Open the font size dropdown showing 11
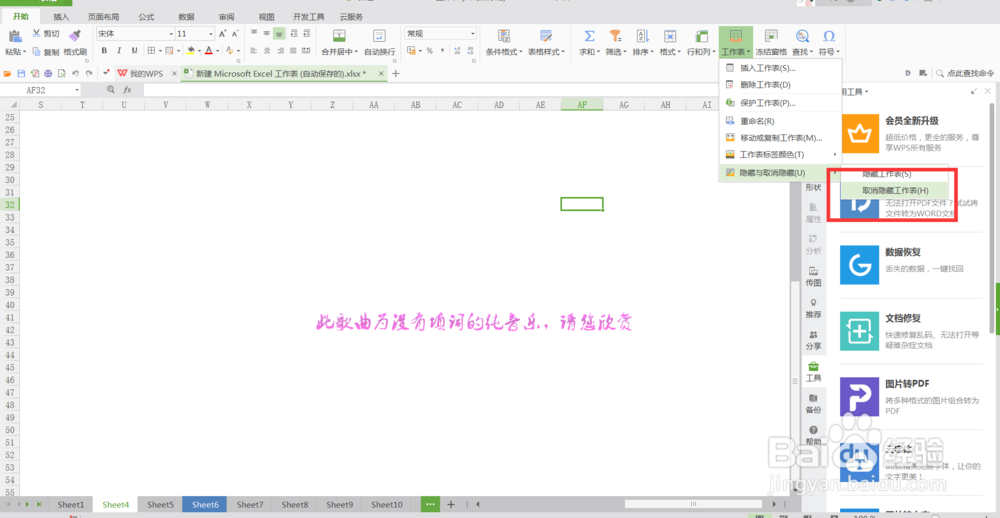Screen dimensions: 1000x518 [x=211, y=34]
